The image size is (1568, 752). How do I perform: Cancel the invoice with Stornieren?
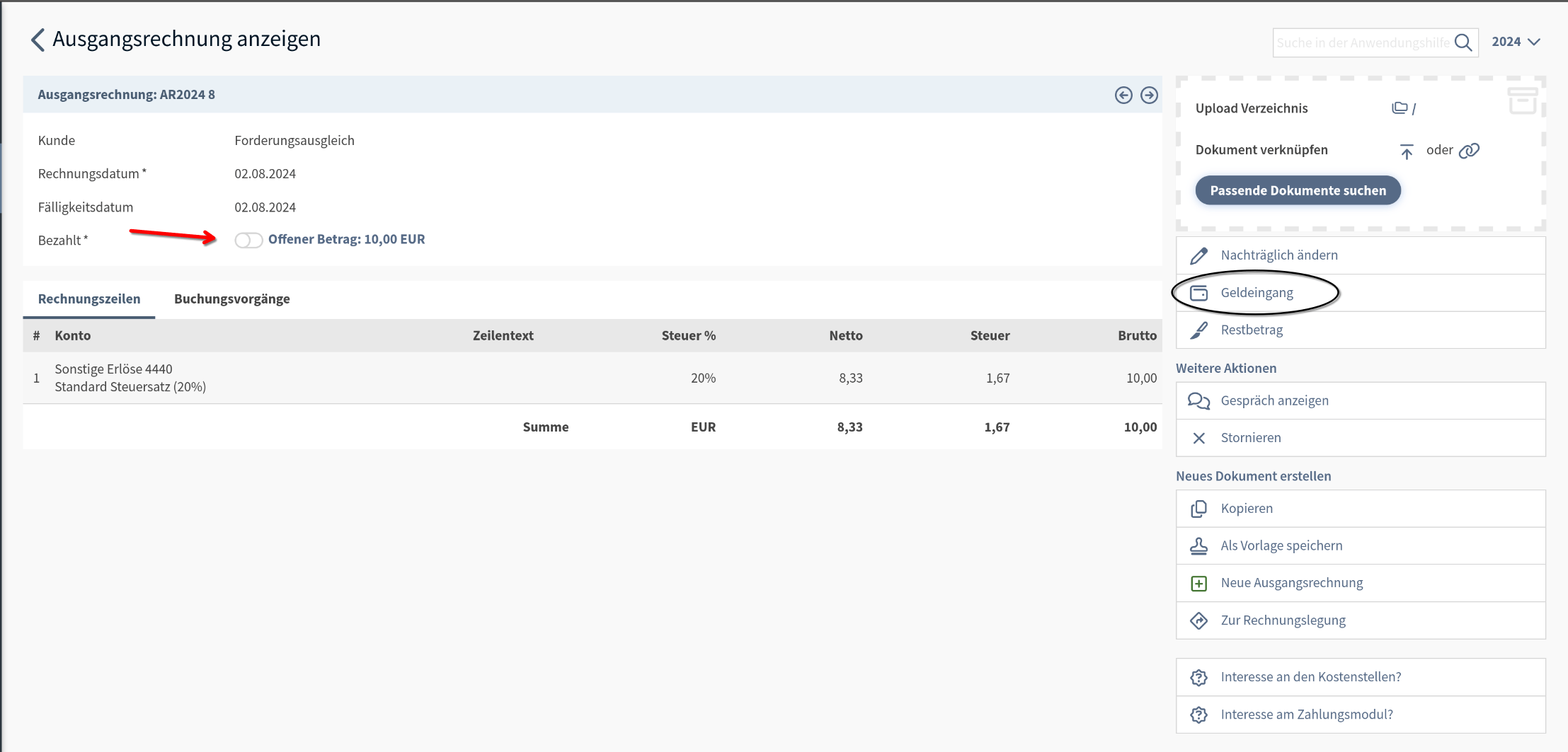coord(1250,438)
